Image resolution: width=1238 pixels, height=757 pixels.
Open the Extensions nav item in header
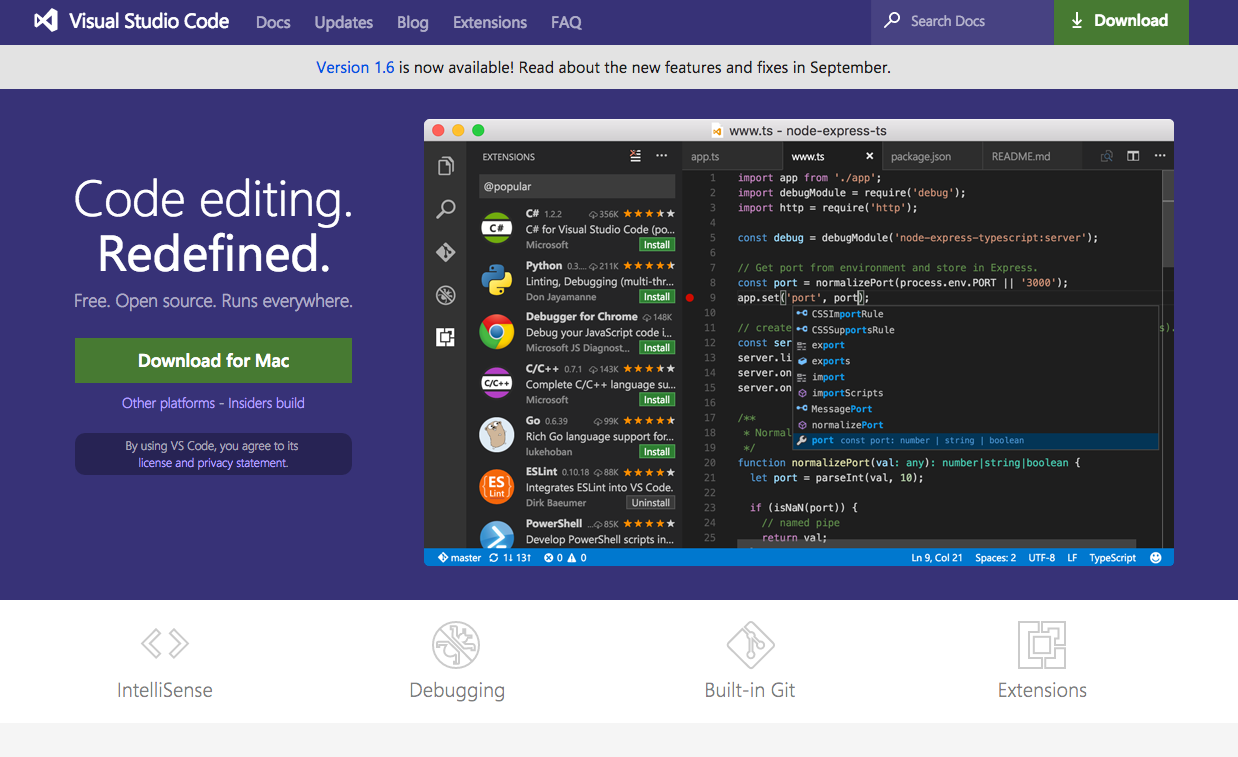coord(490,22)
